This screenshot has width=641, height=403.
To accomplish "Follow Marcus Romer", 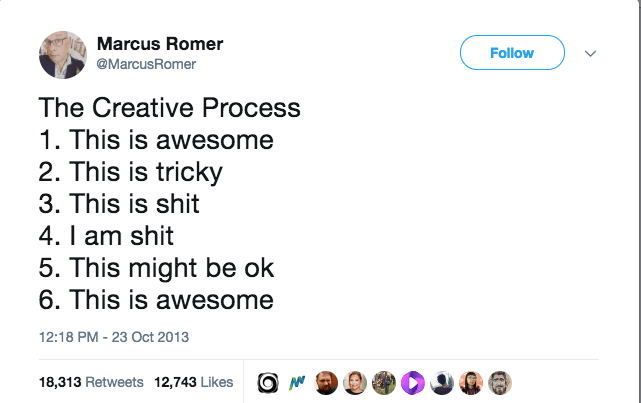I will click(512, 53).
